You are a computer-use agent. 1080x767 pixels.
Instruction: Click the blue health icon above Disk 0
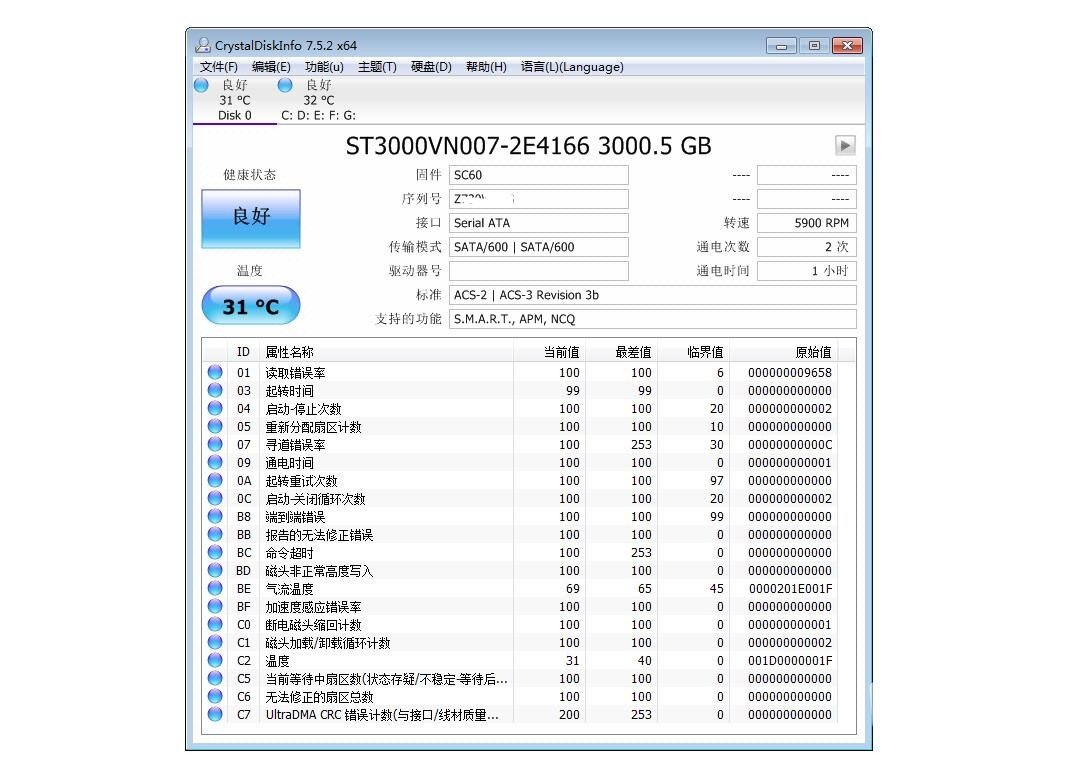point(201,85)
